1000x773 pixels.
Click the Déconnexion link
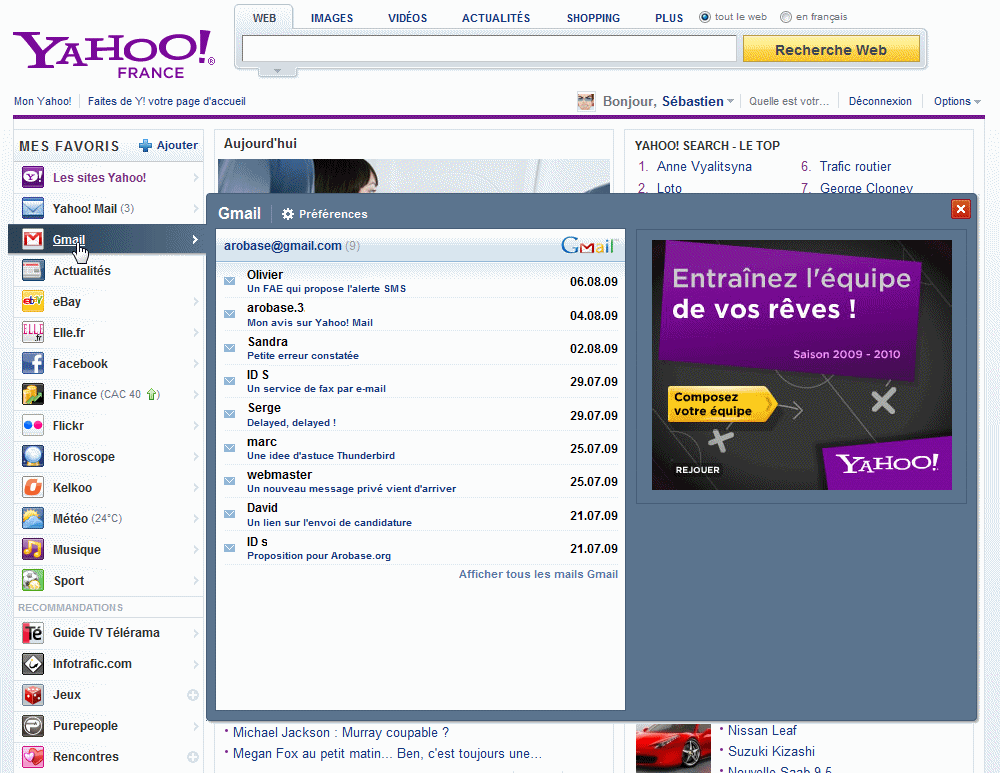click(880, 101)
